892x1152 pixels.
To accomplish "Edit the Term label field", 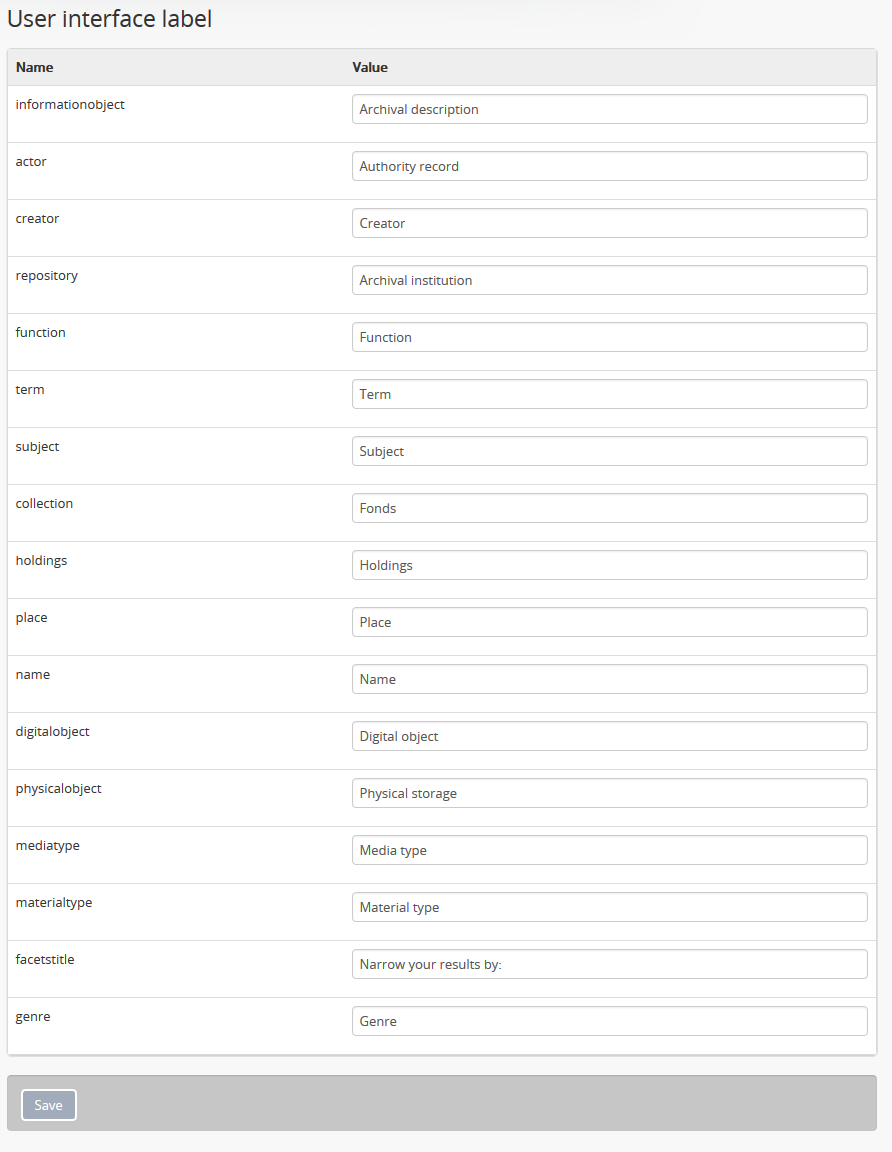I will pyautogui.click(x=609, y=394).
